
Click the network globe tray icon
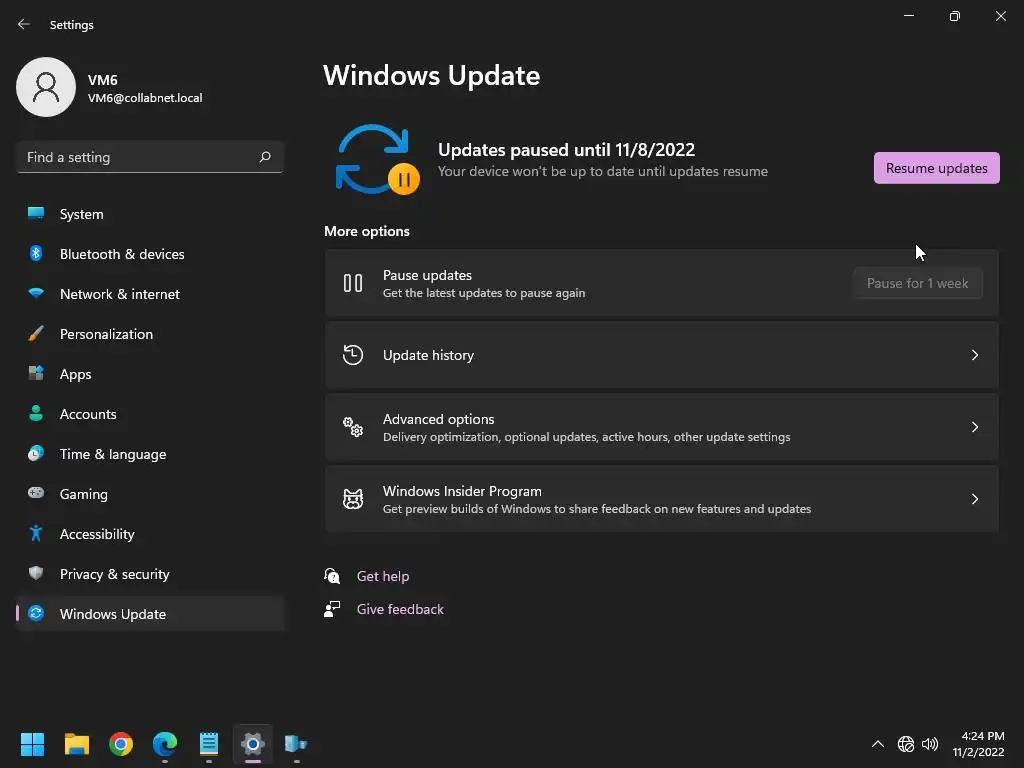point(906,744)
